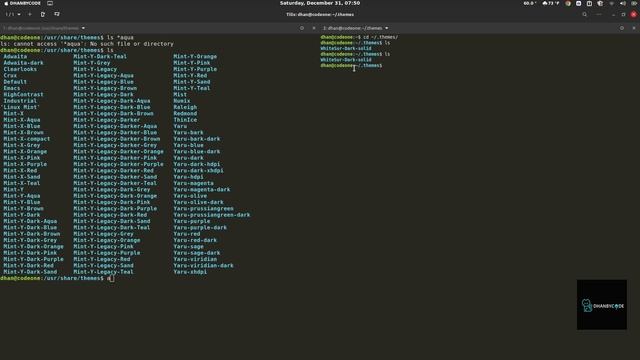
Task: Click Adwaita in the themes listing
Action: pyautogui.click(x=15, y=56)
